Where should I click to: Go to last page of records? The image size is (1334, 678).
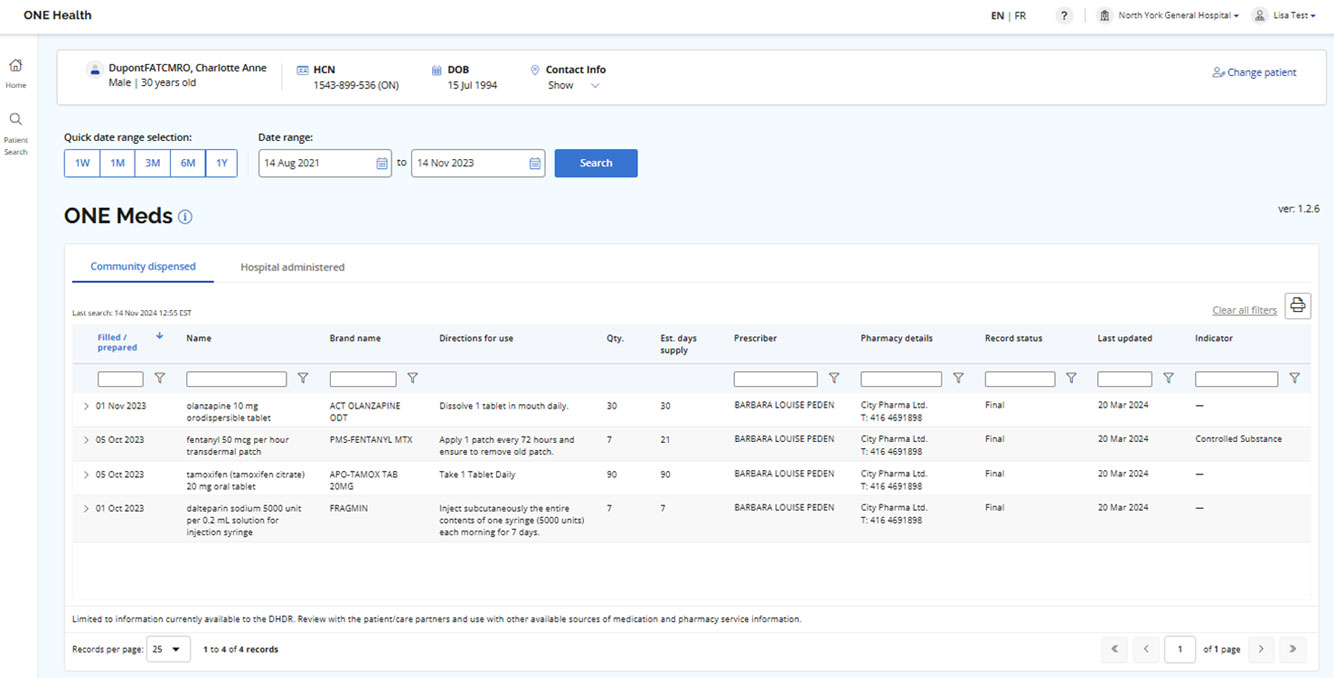(1293, 649)
